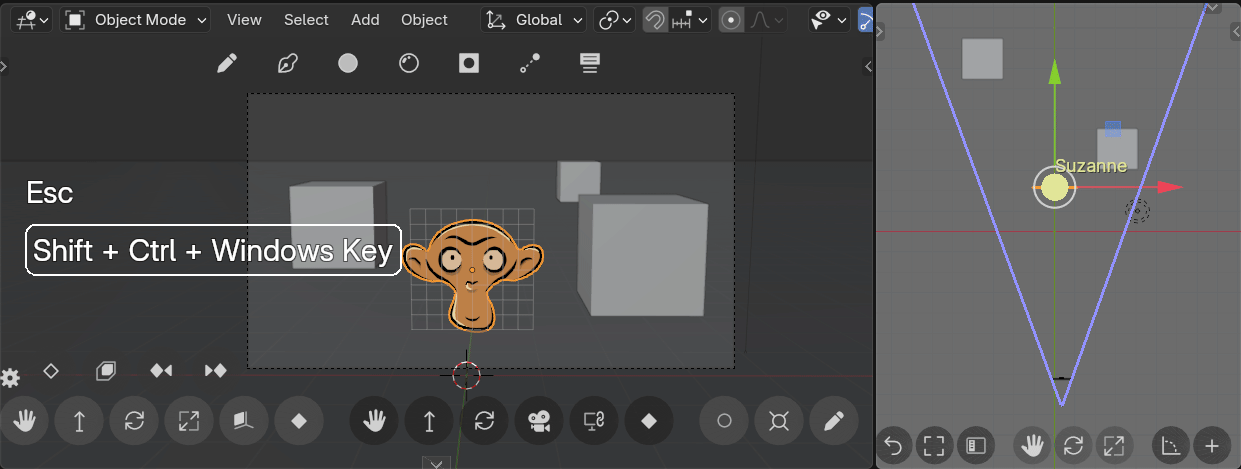Jump to next keyframe icon
The image size is (1241, 469).
[x=216, y=371]
